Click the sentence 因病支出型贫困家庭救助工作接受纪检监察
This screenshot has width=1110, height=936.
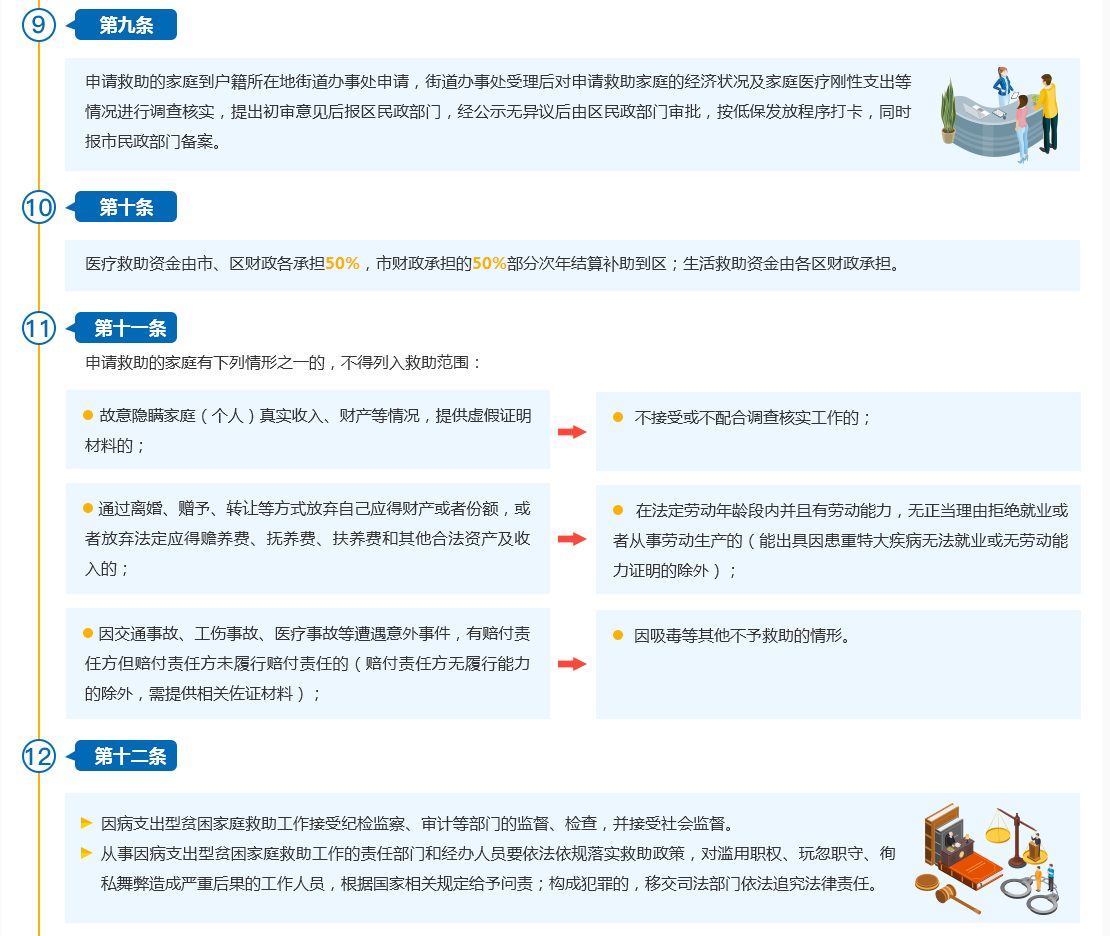(x=419, y=823)
